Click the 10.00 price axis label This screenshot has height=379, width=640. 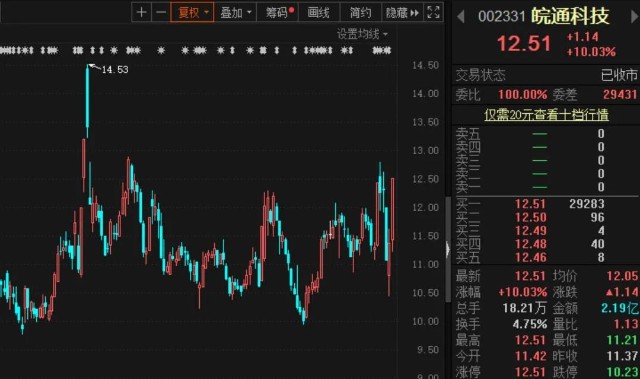tap(425, 321)
